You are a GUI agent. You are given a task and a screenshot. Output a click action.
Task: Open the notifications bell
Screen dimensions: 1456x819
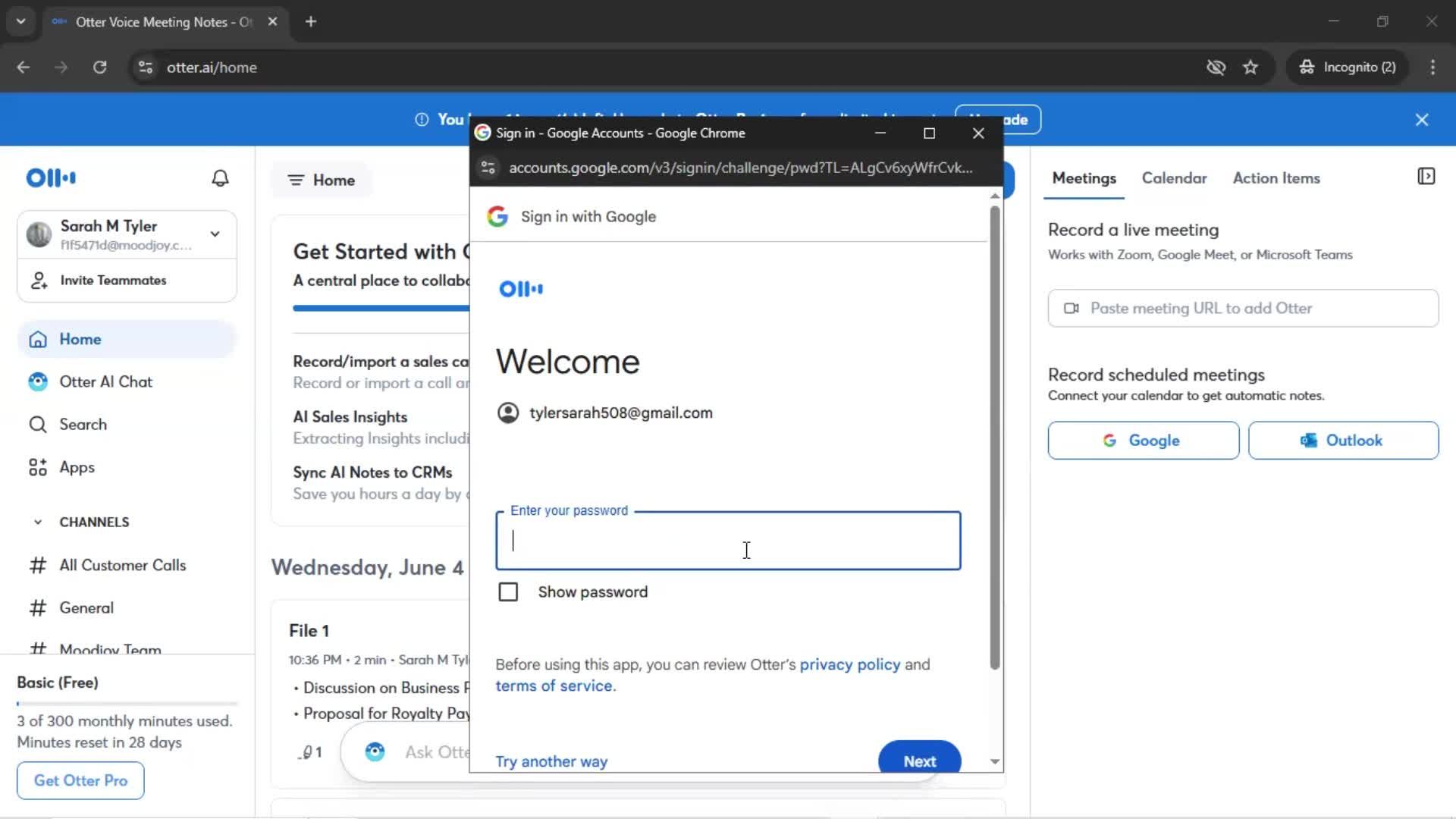220,178
